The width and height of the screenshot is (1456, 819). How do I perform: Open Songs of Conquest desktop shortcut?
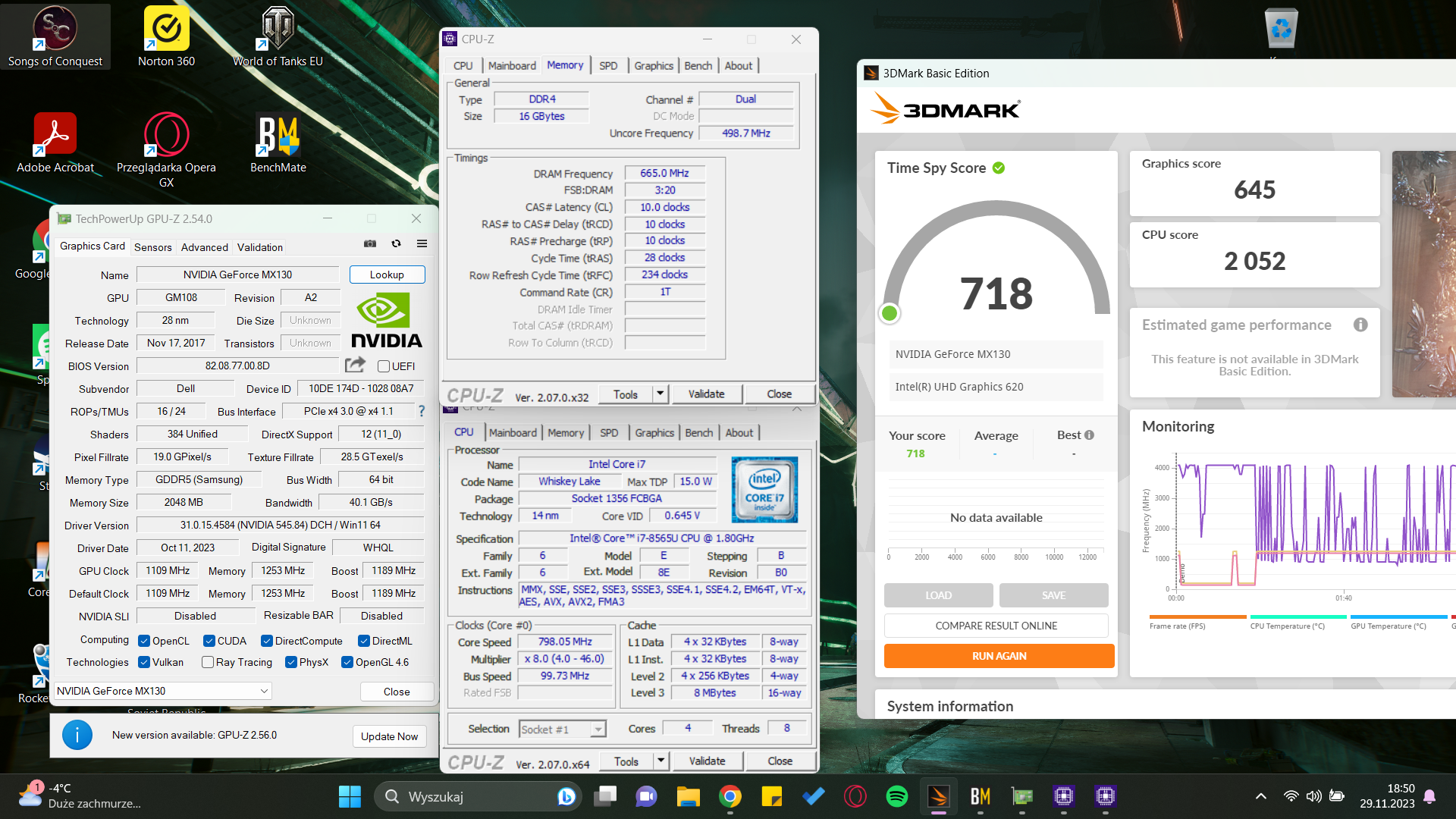55,36
